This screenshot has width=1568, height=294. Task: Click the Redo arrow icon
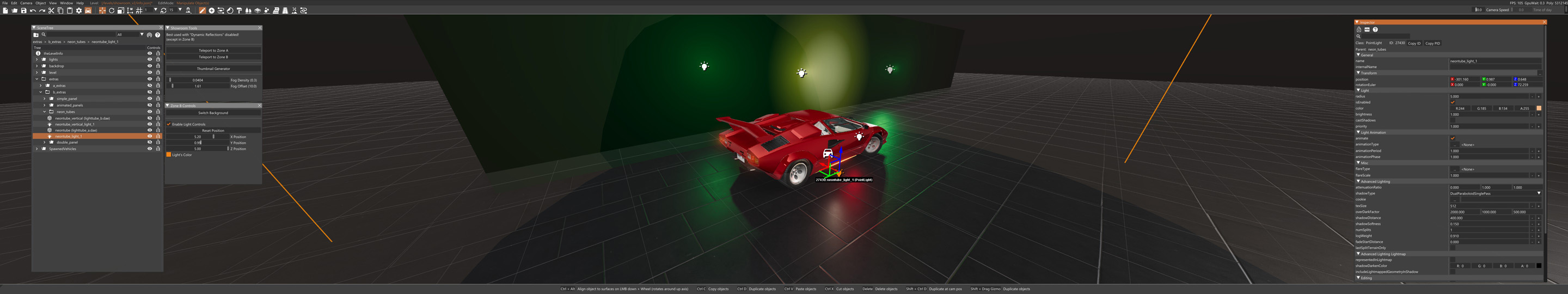click(42, 10)
